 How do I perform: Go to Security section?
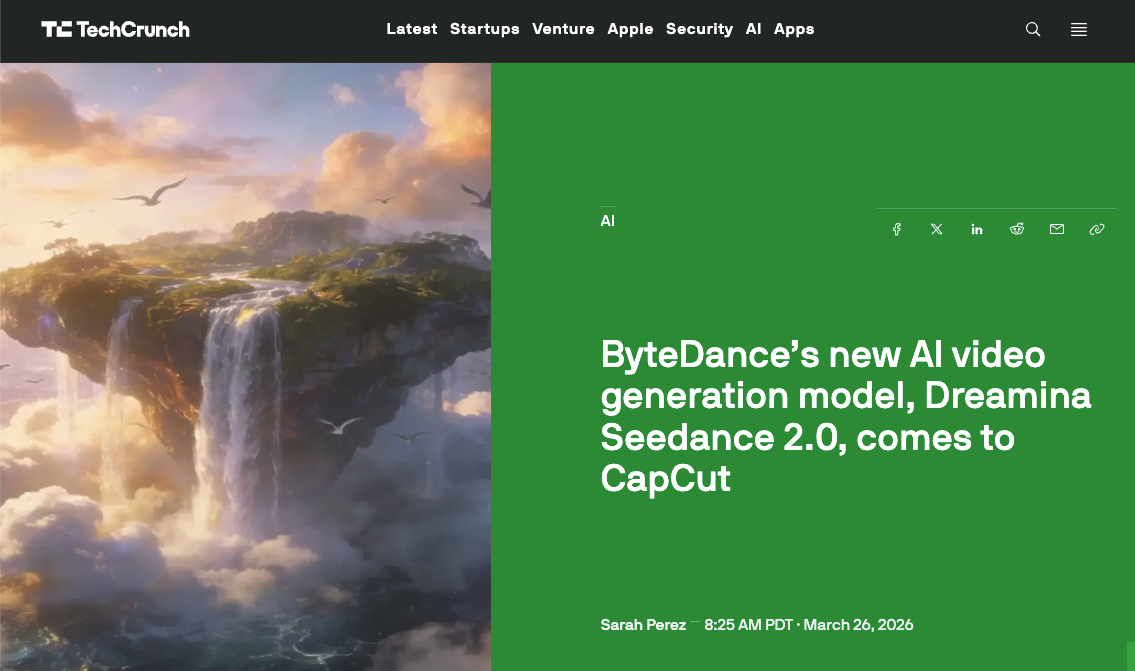tap(699, 29)
